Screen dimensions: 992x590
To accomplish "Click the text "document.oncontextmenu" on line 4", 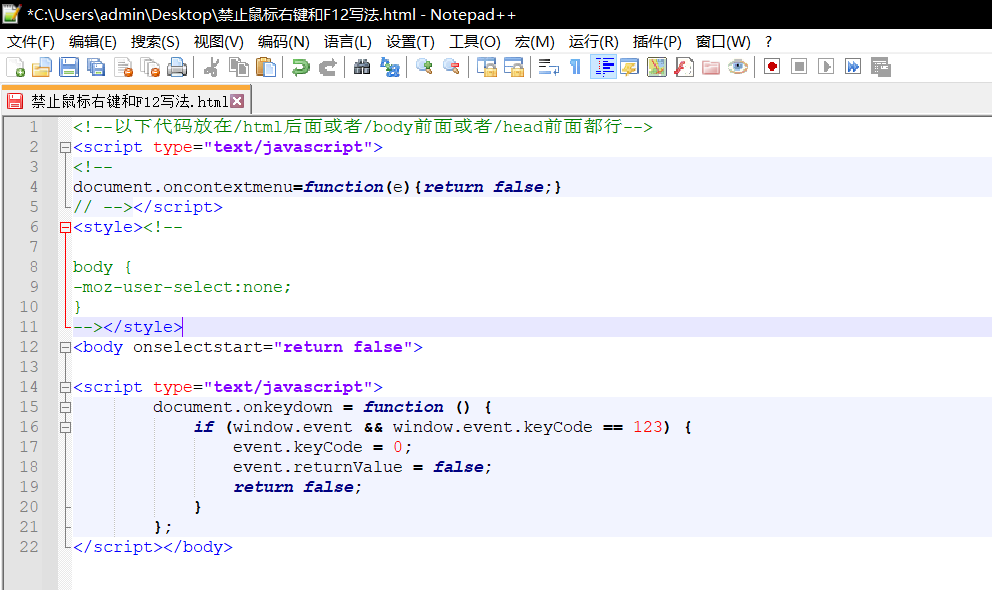I will 183,187.
